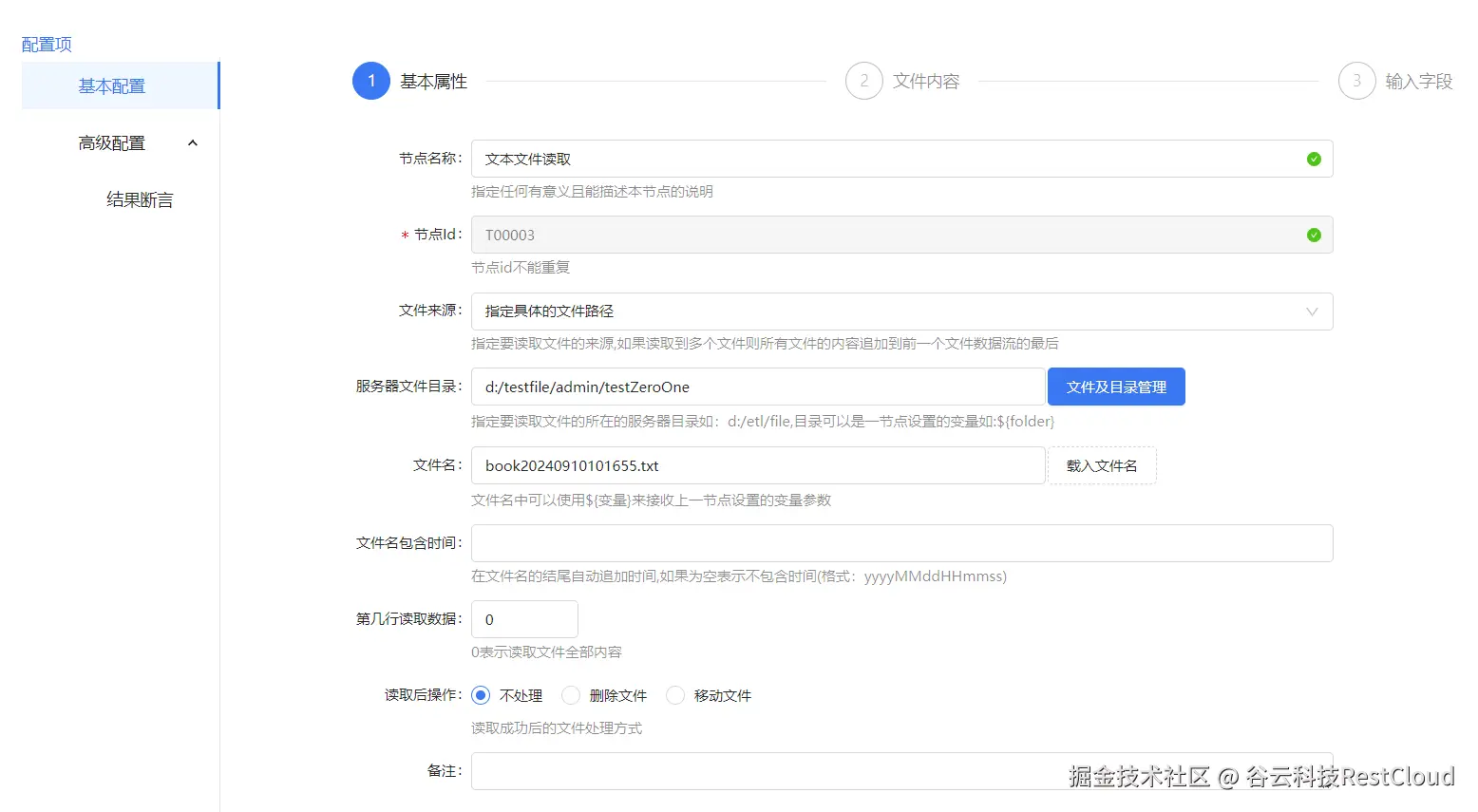
Task: Click the 配置项 header text
Action: click(47, 45)
